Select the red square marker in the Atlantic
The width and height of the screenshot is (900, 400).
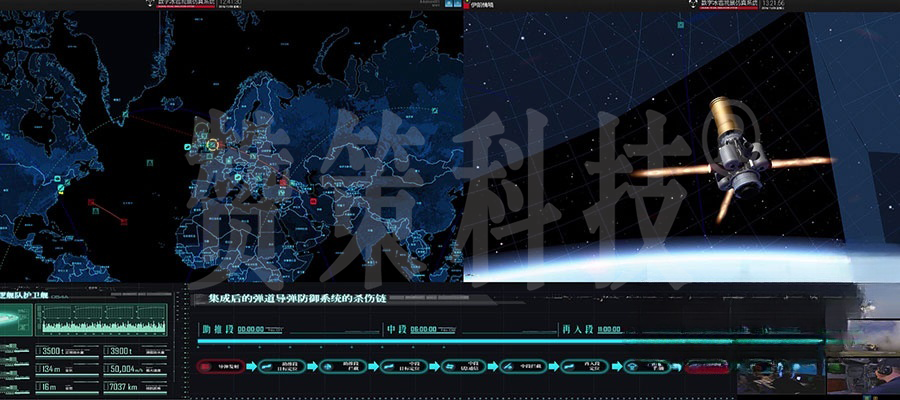[92, 203]
